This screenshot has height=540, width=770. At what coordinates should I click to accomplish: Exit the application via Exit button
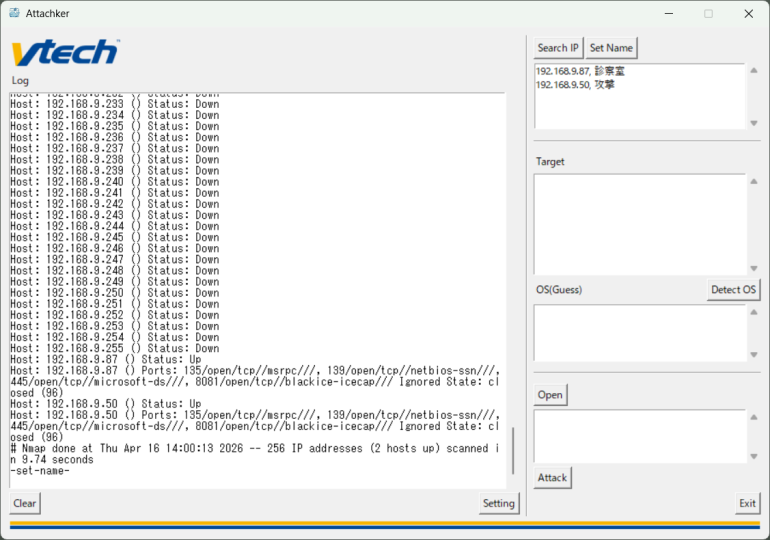747,503
